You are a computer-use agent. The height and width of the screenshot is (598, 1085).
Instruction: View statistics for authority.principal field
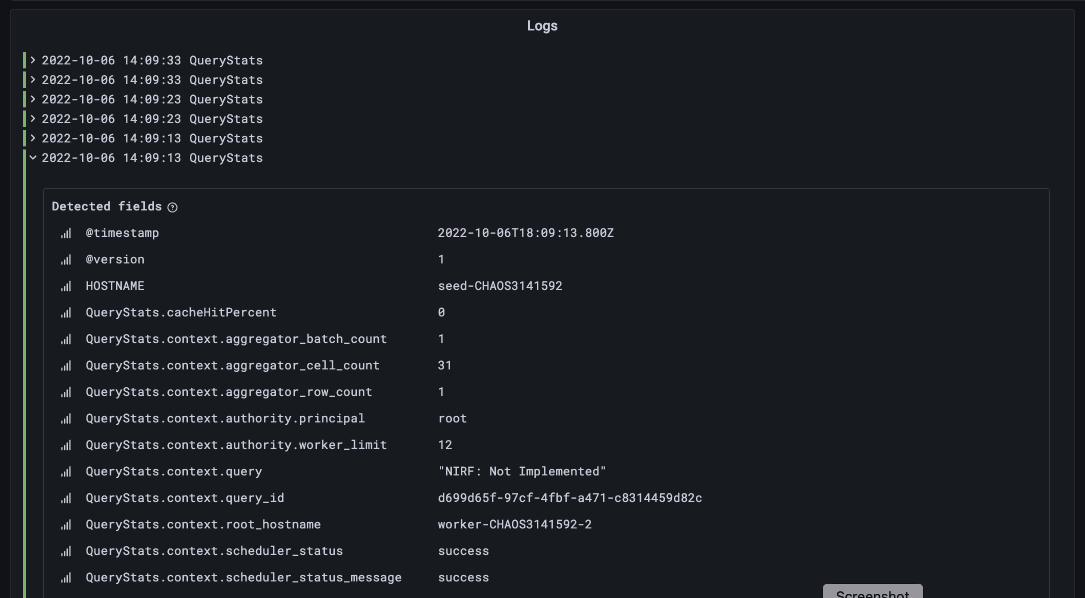click(x=65, y=418)
